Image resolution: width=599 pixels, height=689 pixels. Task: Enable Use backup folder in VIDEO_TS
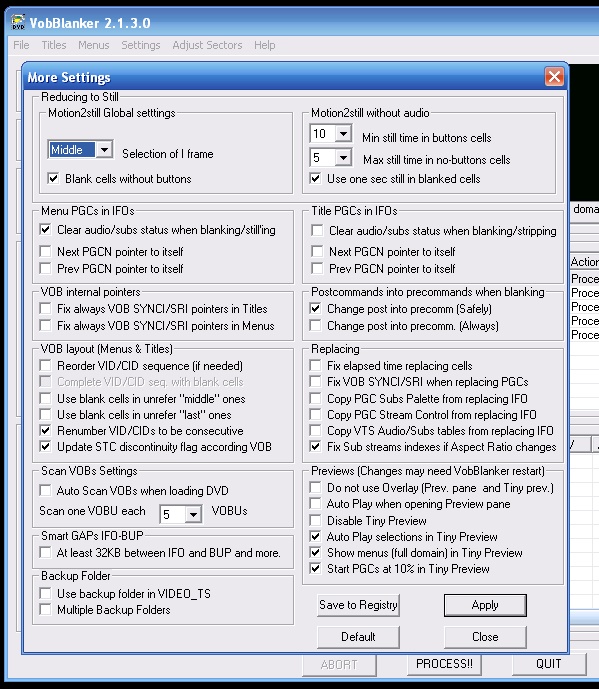[45, 594]
